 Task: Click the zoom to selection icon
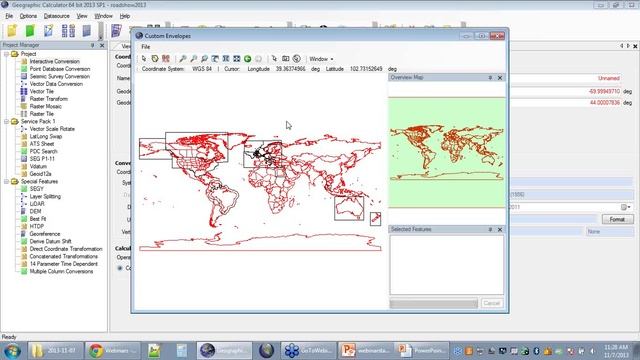226,59
